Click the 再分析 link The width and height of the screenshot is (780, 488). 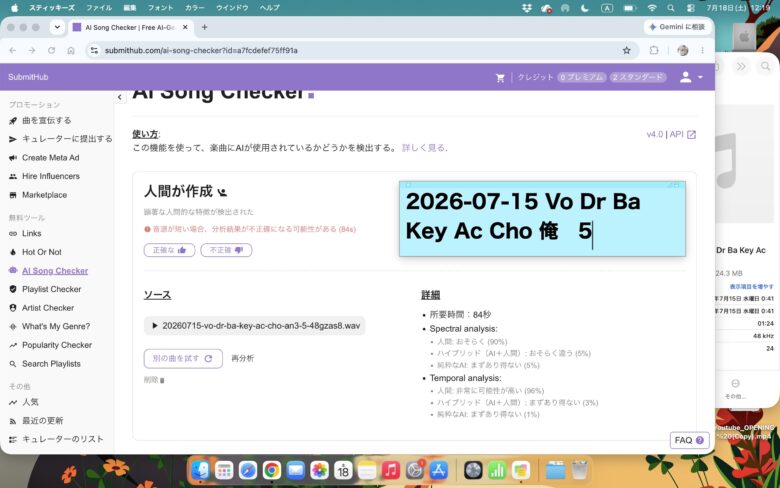coord(243,359)
